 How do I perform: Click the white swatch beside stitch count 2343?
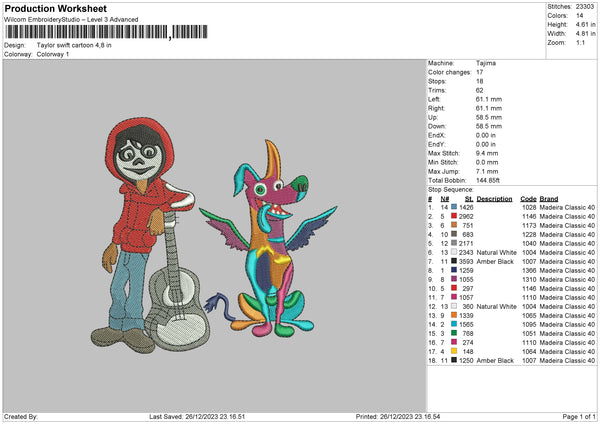454,252
